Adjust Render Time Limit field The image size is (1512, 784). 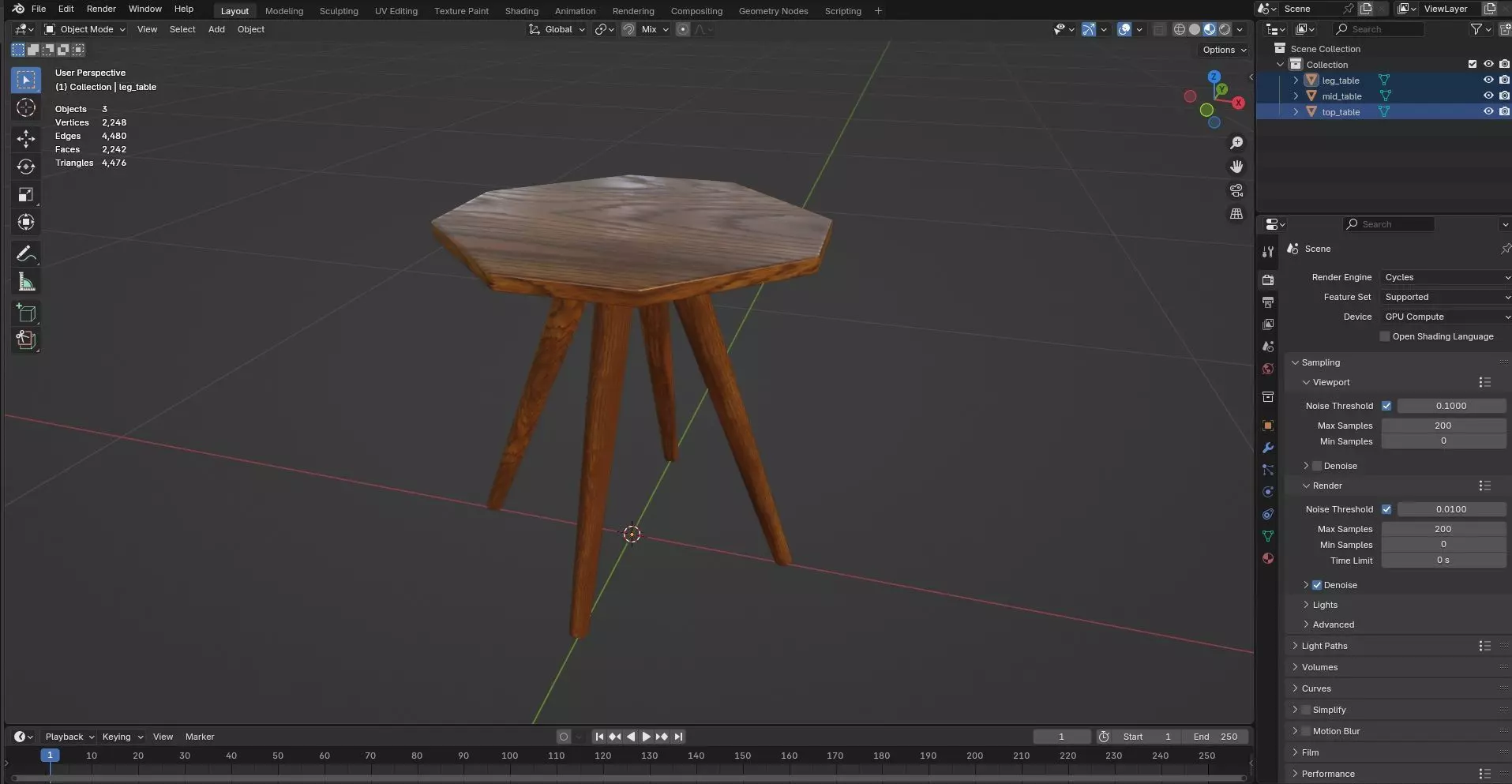1443,560
